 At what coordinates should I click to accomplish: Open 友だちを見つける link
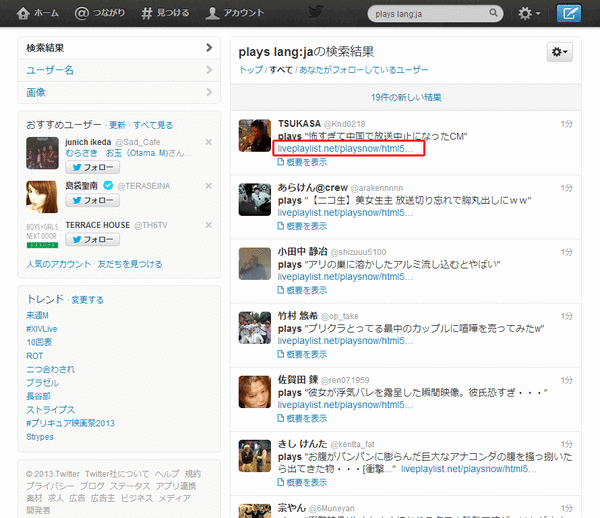pyautogui.click(x=130, y=264)
